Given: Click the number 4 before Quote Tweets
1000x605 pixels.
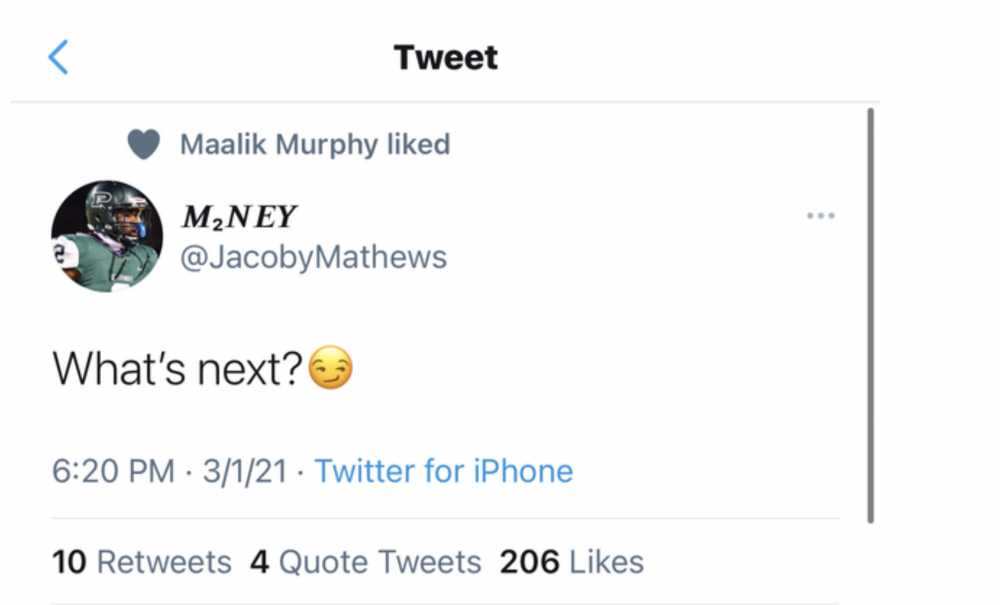Looking at the screenshot, I should tap(260, 562).
